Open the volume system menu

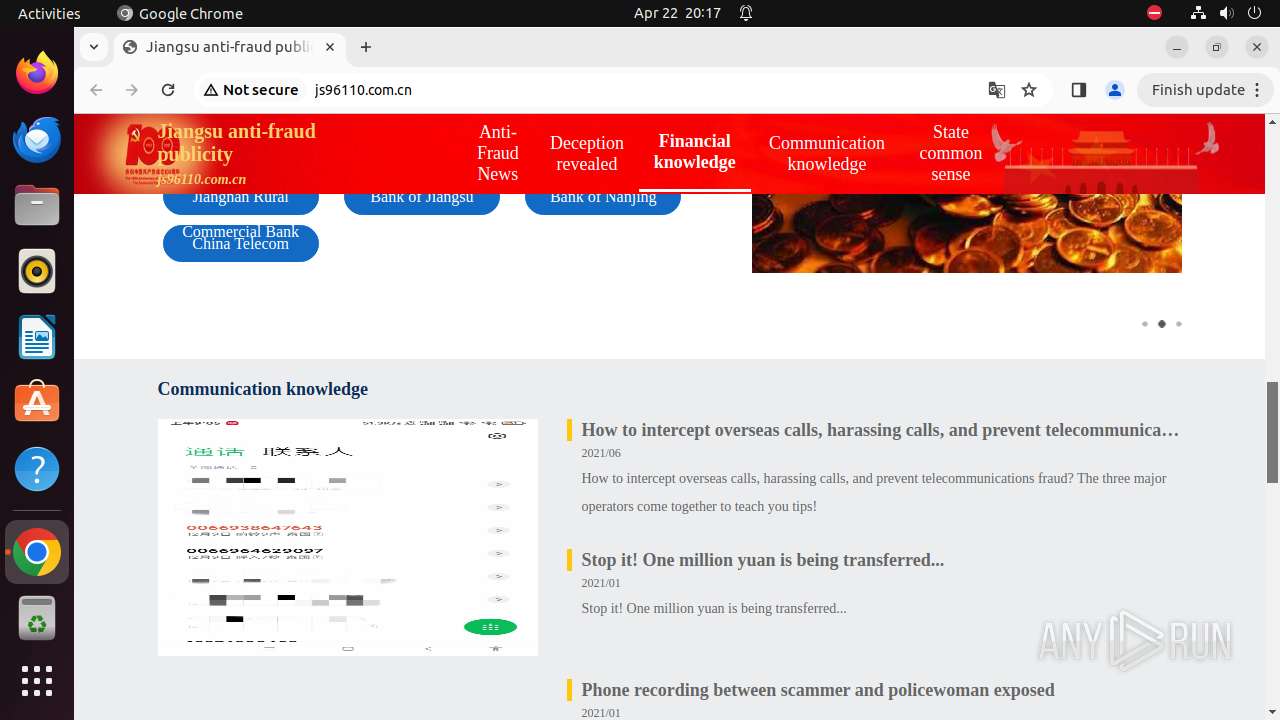(1226, 13)
